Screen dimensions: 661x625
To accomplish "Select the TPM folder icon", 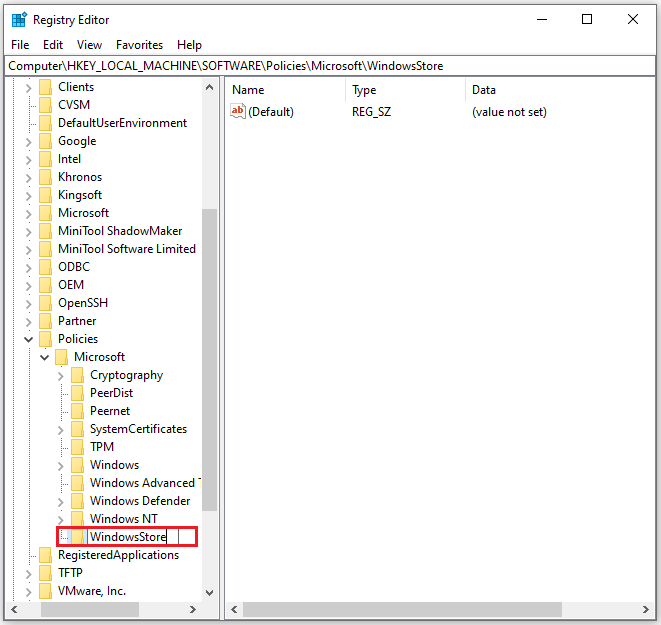I will pos(77,447).
